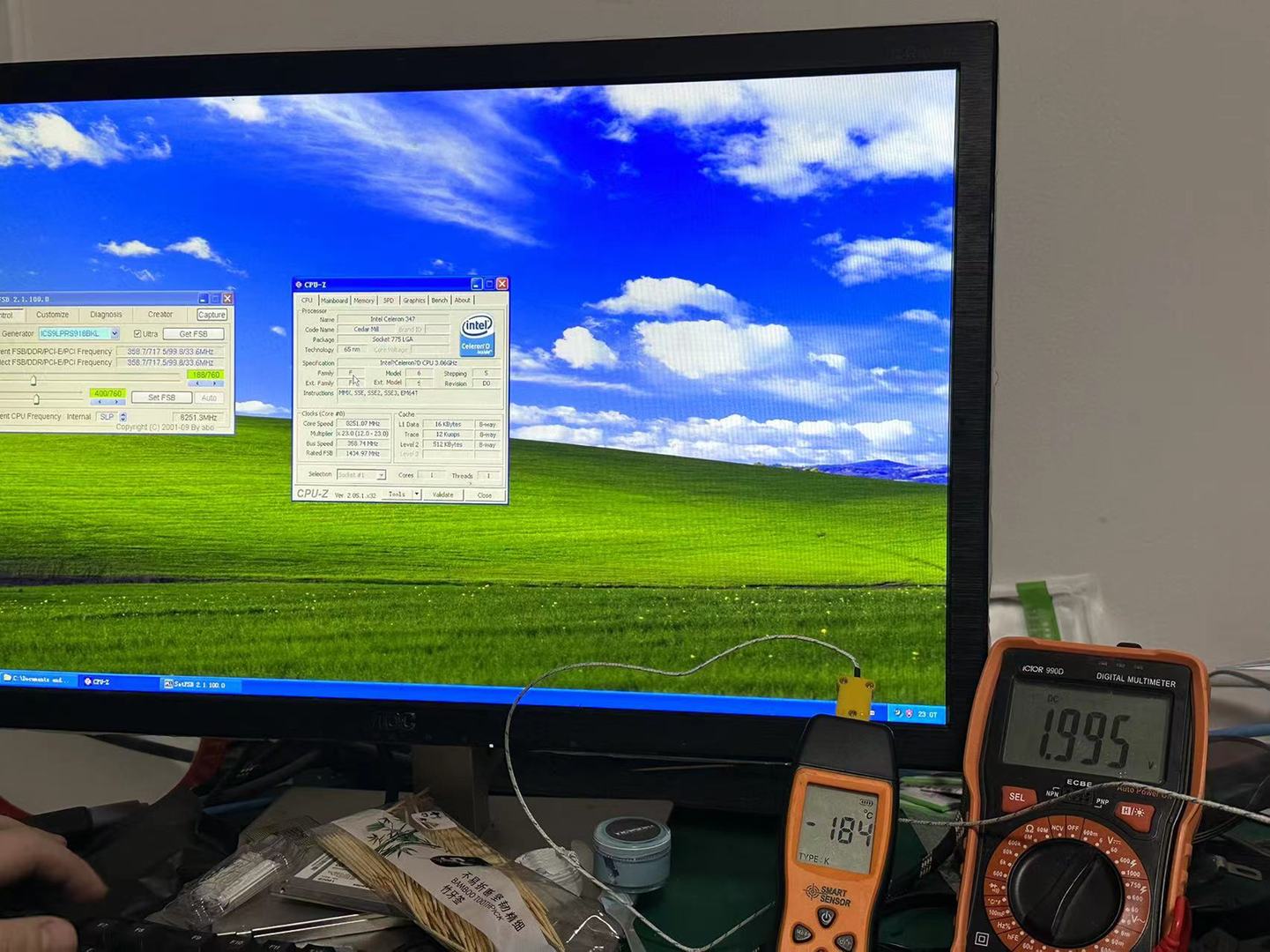The height and width of the screenshot is (952, 1270).
Task: Open the Customize tab in SetFSB
Action: [x=52, y=315]
